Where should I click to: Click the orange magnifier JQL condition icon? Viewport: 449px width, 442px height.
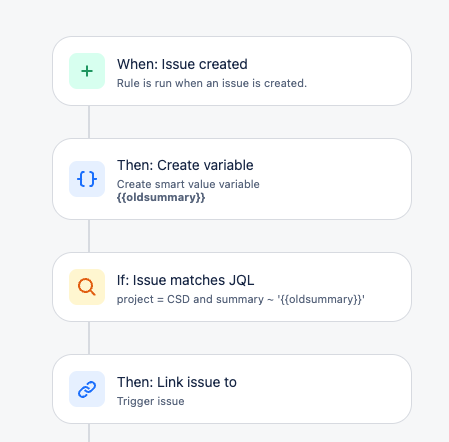click(87, 287)
